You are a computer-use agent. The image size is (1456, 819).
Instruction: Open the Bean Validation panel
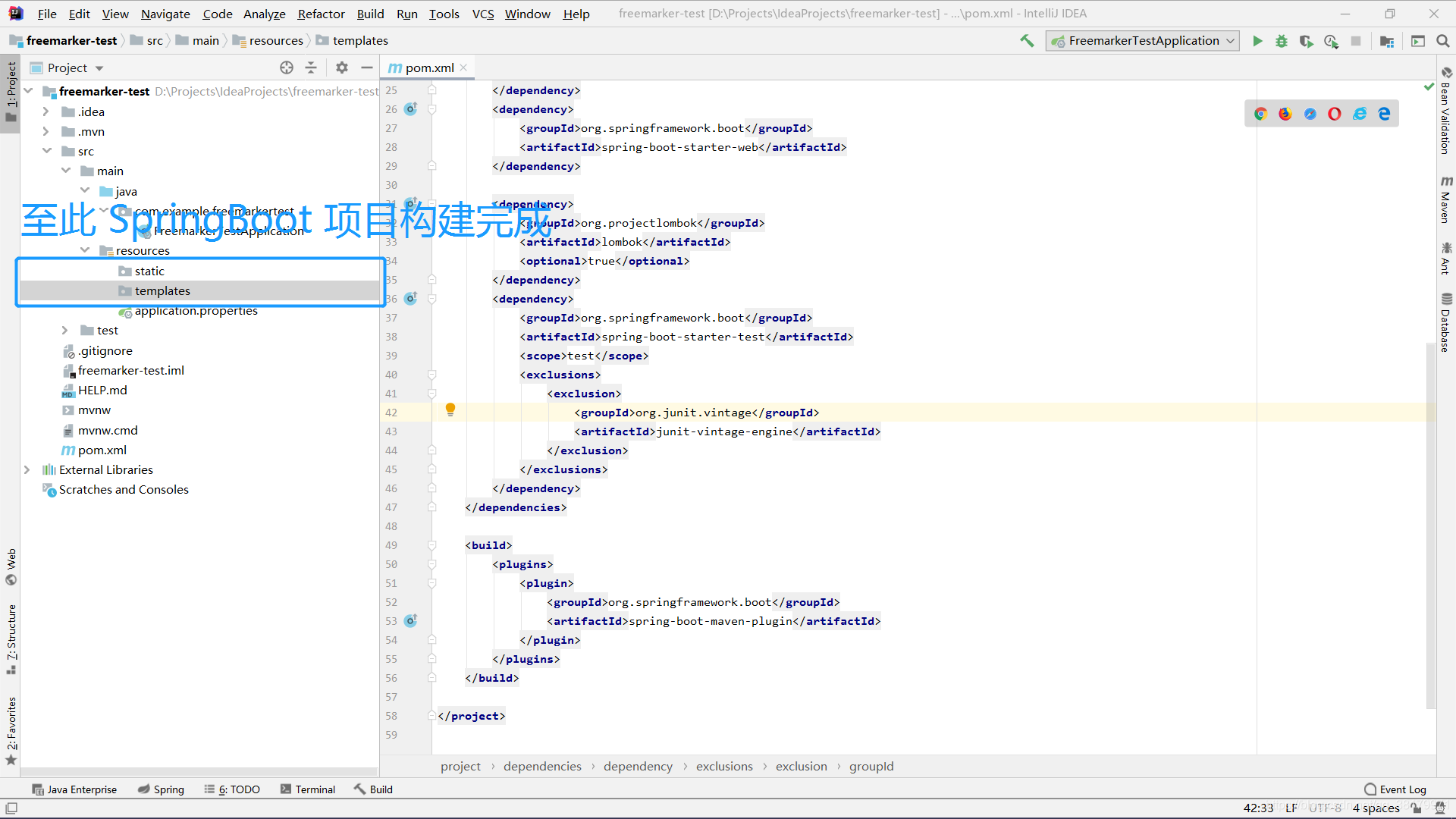pos(1447,121)
